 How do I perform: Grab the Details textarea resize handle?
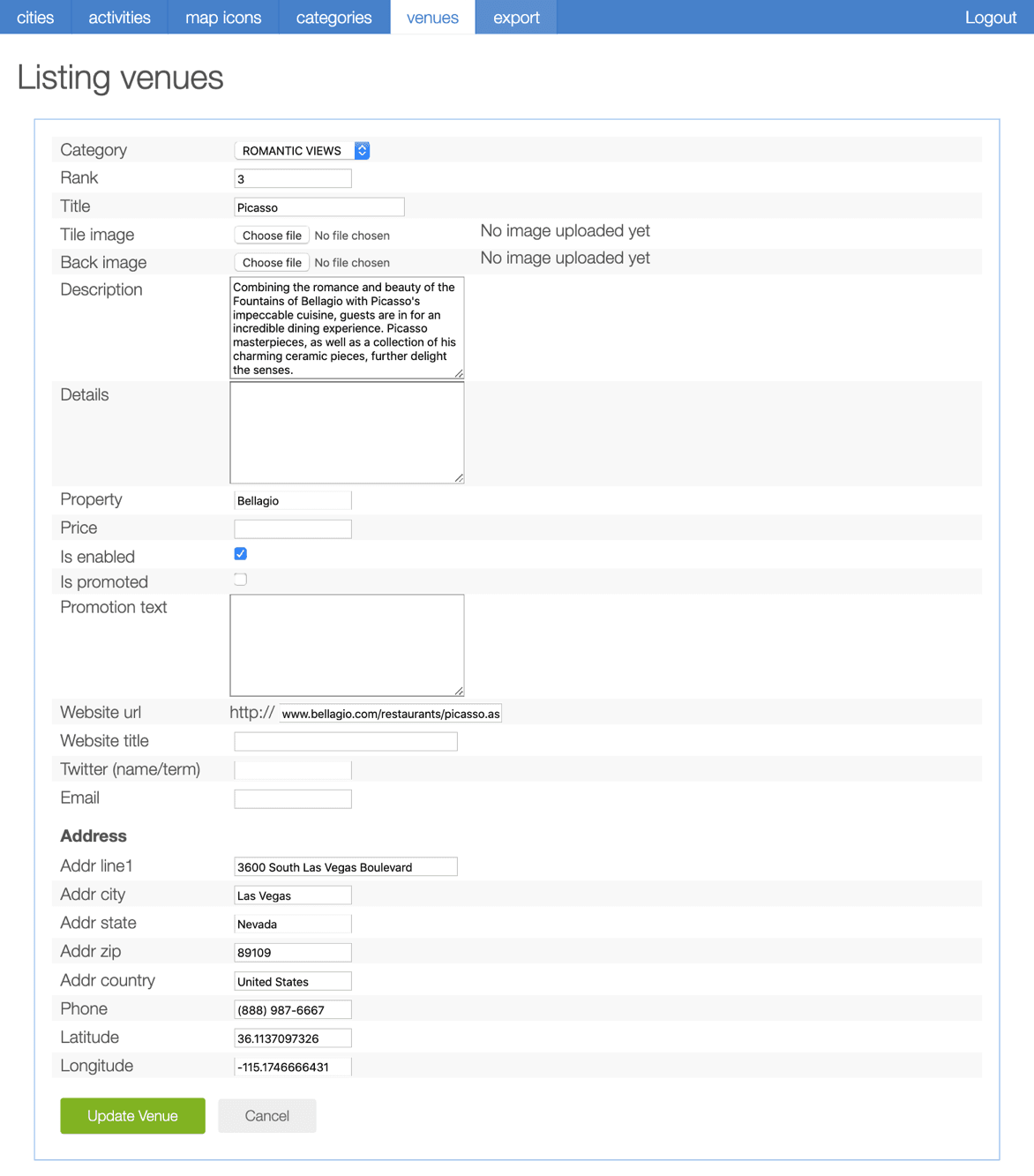(x=459, y=478)
